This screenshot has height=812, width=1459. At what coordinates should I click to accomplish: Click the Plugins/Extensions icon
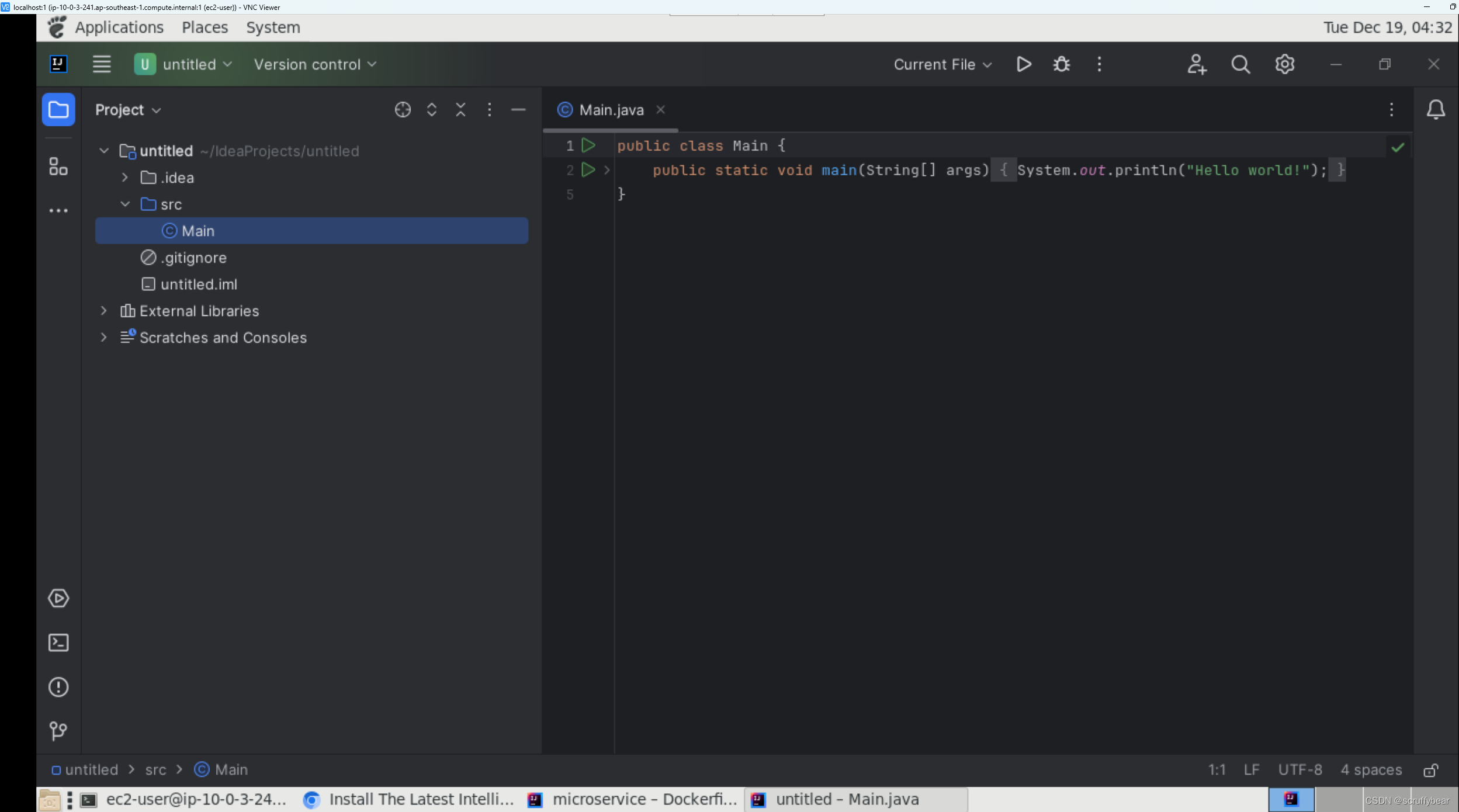point(58,166)
